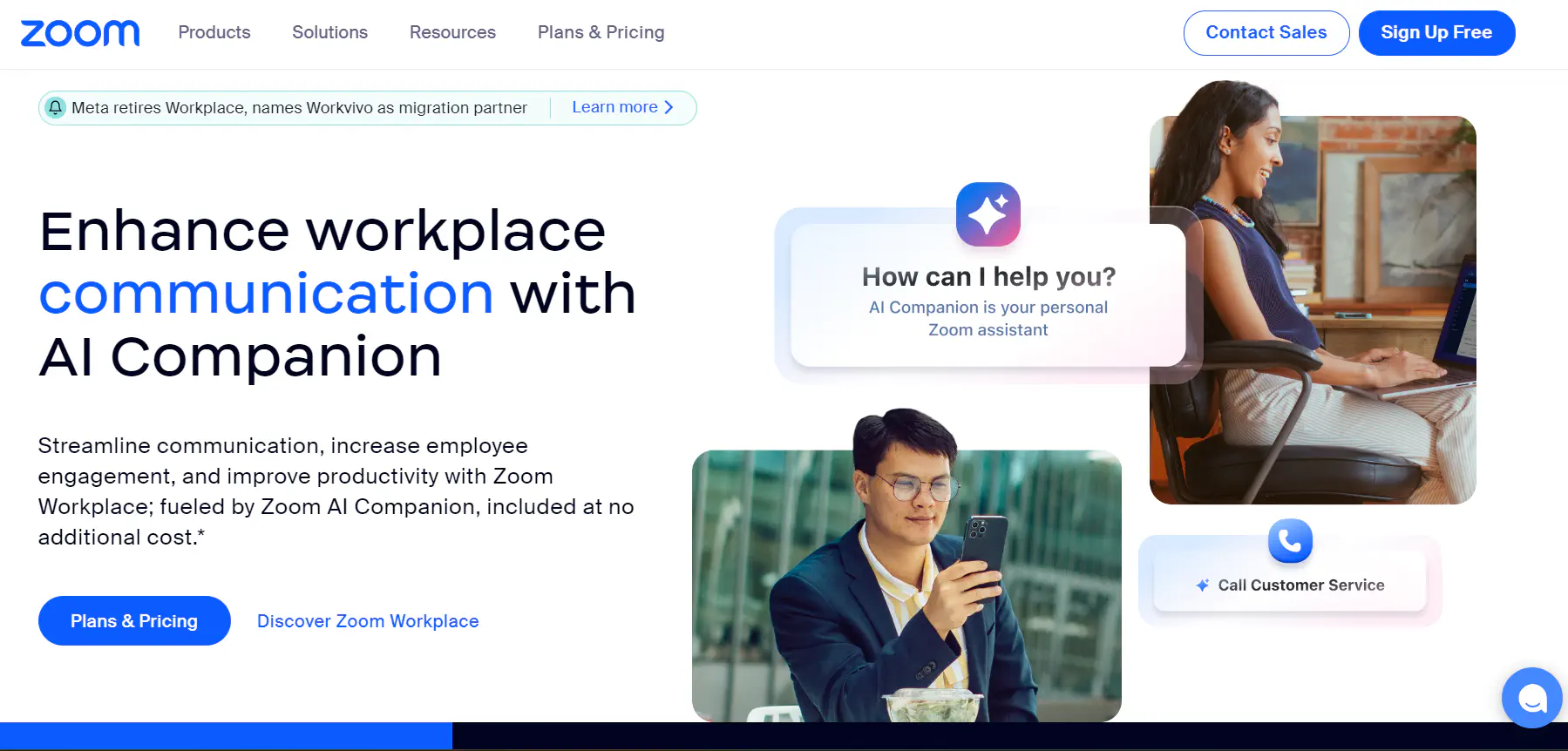Open the Resources menu

452,32
